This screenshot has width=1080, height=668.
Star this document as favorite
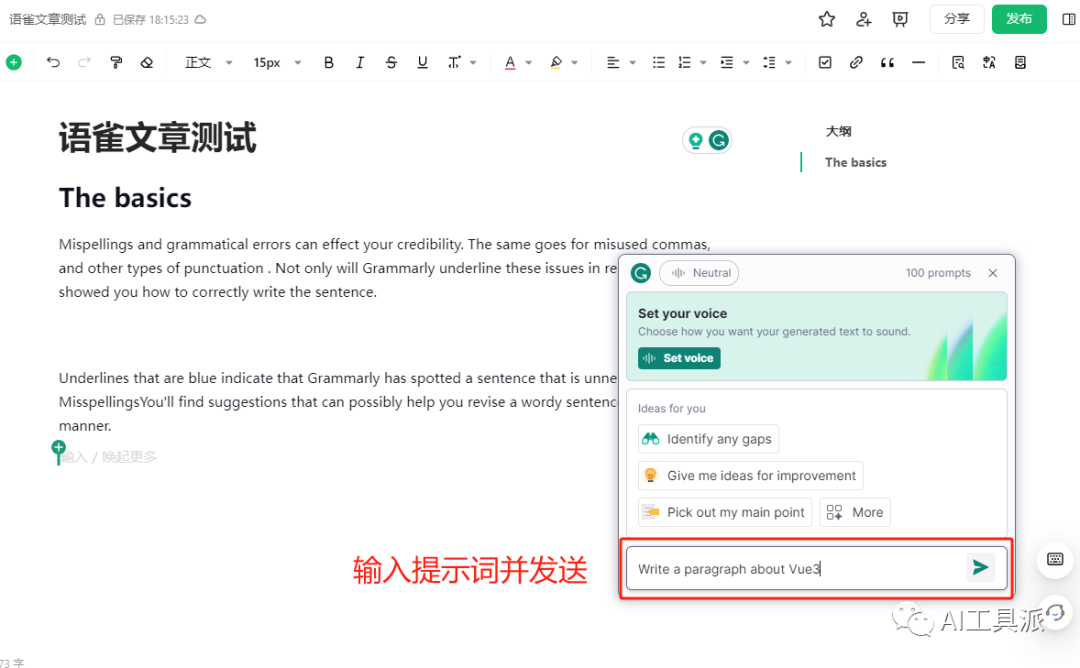[827, 19]
